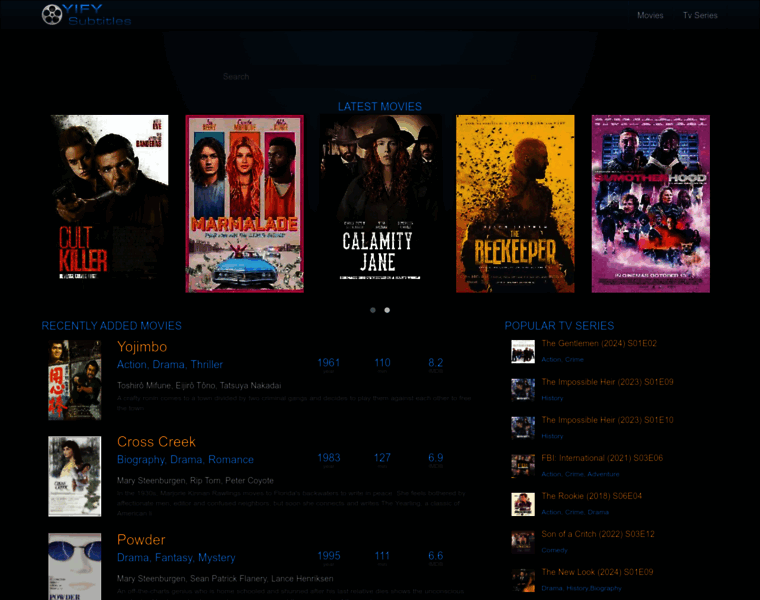Click the 'Action, Drama, Thriller' genre text
This screenshot has width=760, height=600.
170,364
